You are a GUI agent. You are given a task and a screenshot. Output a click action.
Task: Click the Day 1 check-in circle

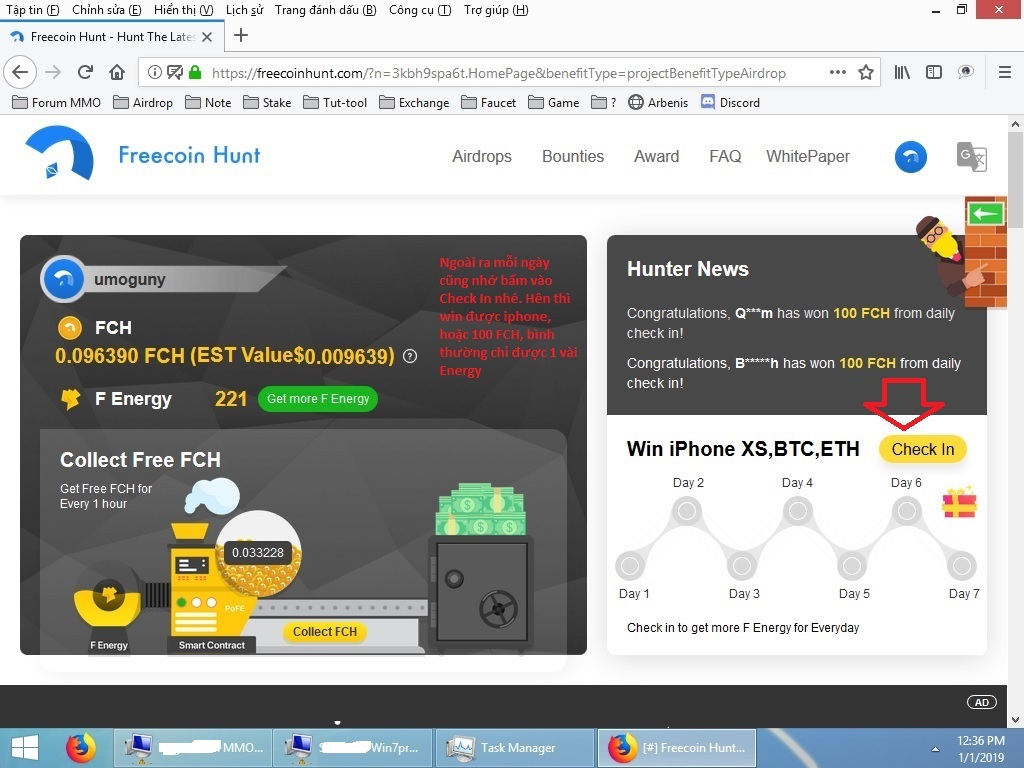pyautogui.click(x=630, y=566)
